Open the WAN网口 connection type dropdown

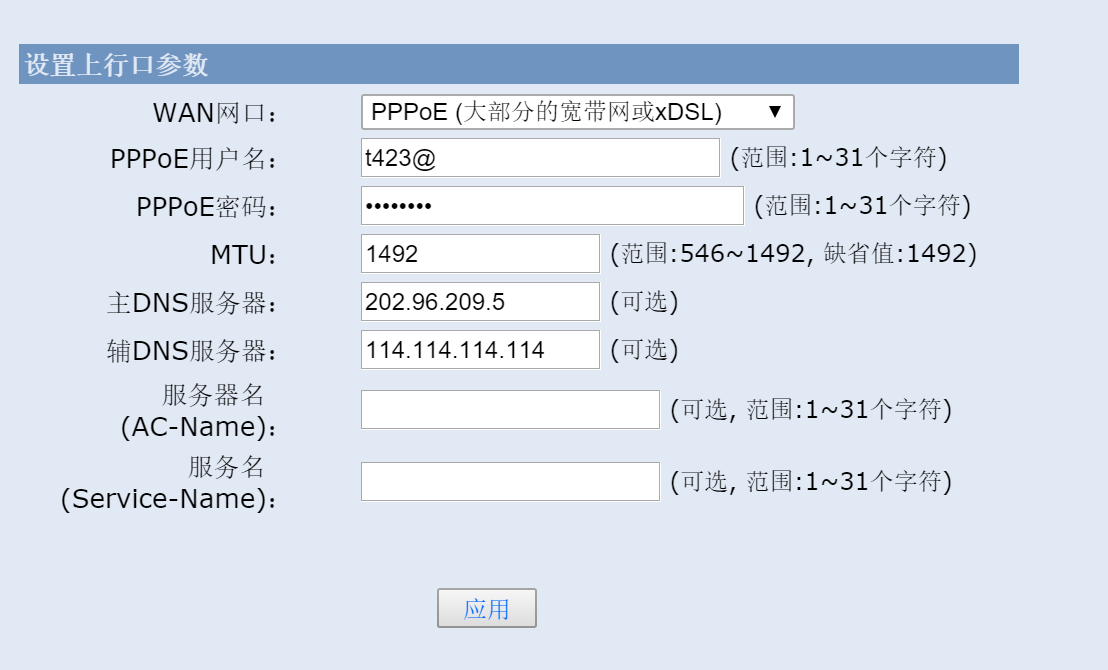pos(577,112)
